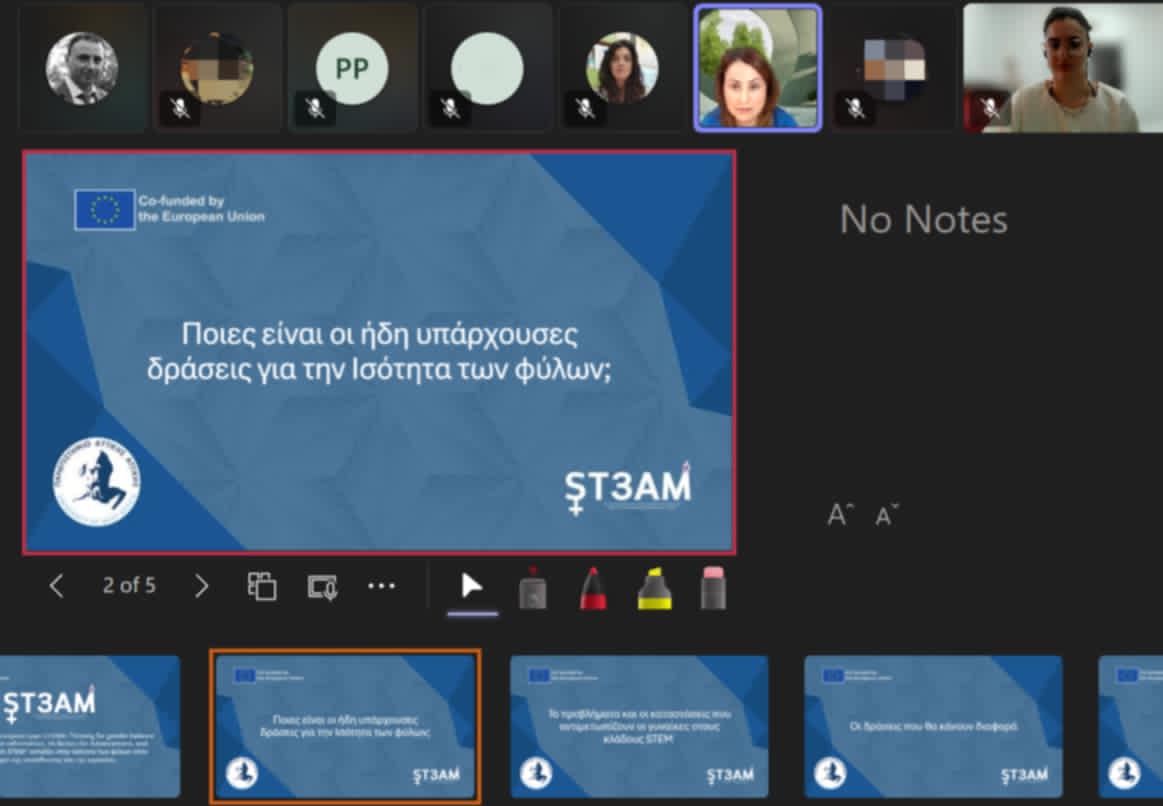Select the dark-haired woman round avatar tile
Image resolution: width=1163 pixels, height=806 pixels.
click(622, 68)
